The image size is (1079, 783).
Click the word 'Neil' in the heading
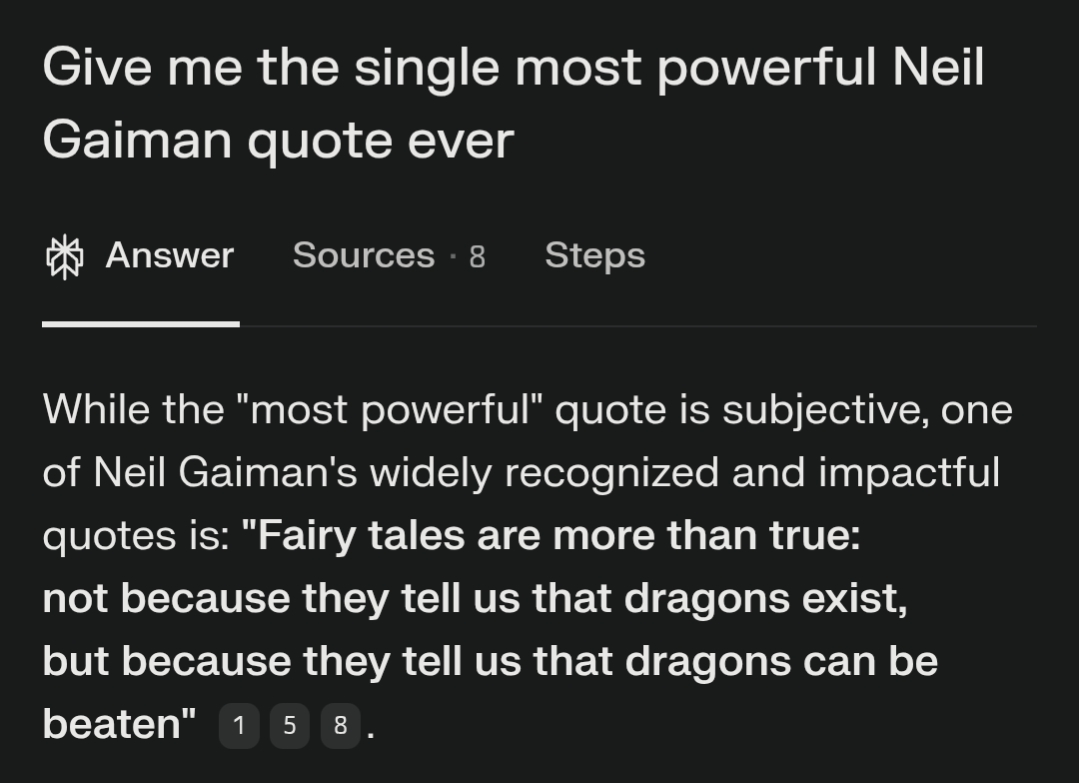pyautogui.click(x=939, y=67)
